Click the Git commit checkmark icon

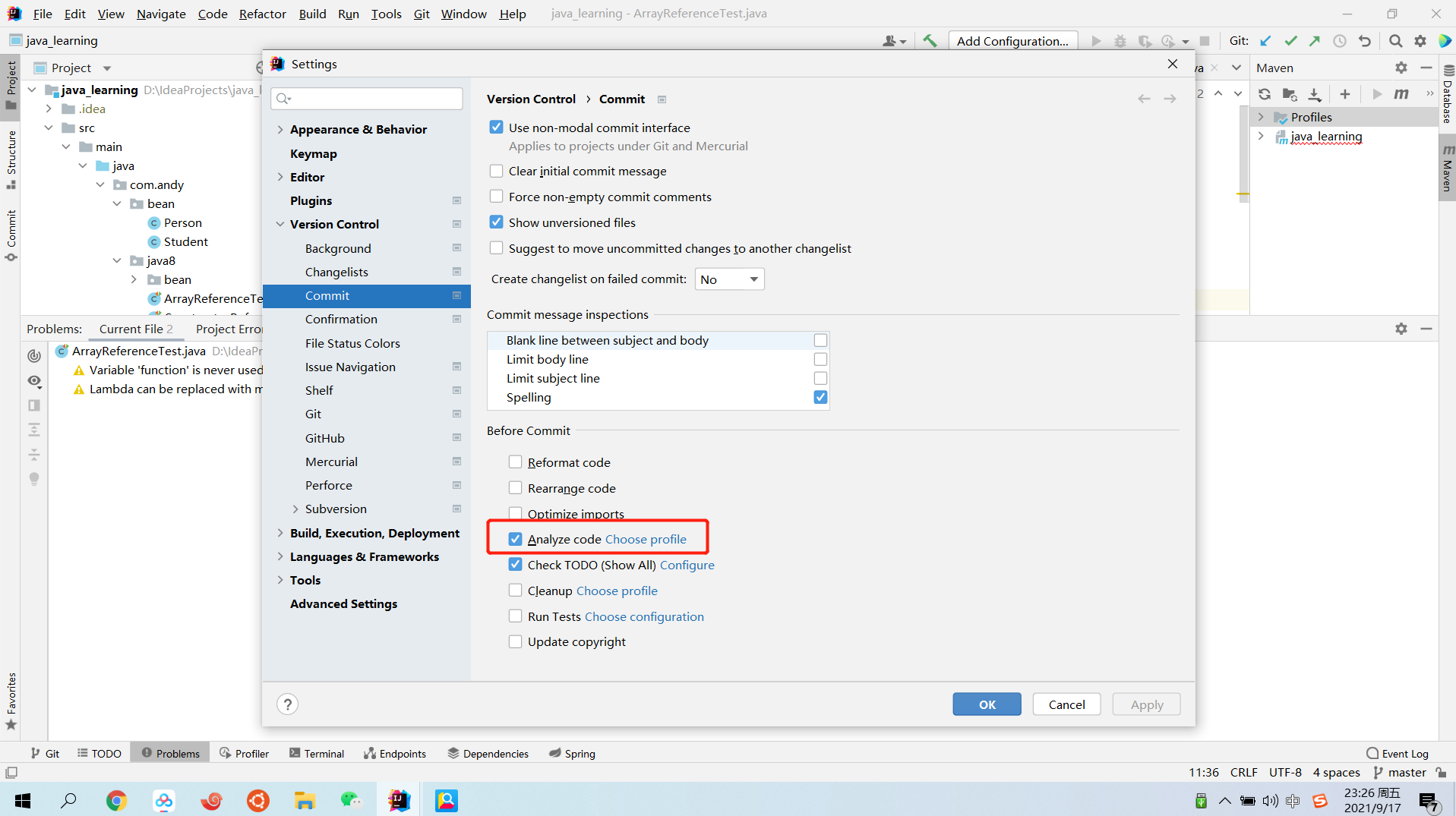[1290, 41]
